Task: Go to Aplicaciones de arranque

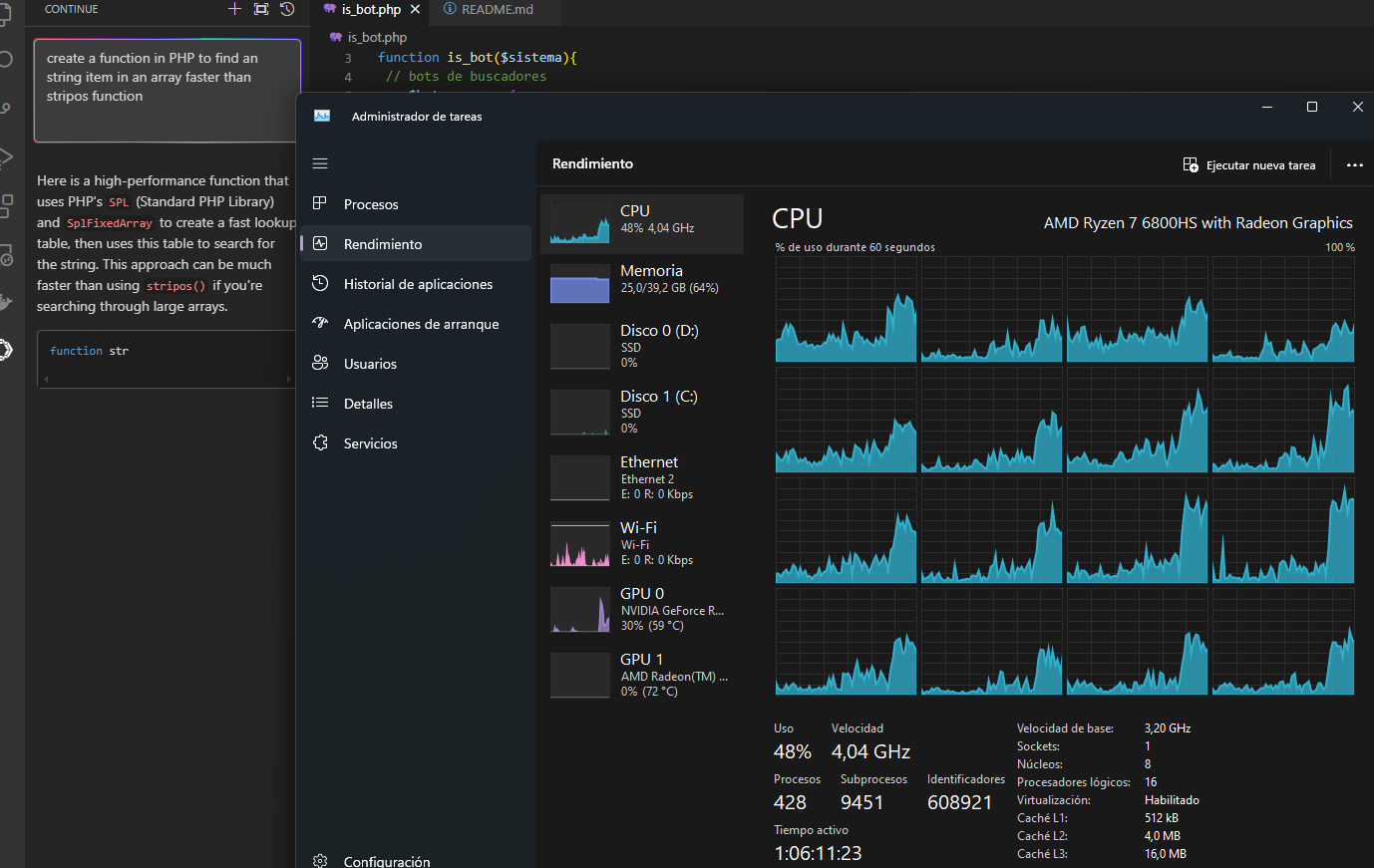Action: (x=416, y=324)
